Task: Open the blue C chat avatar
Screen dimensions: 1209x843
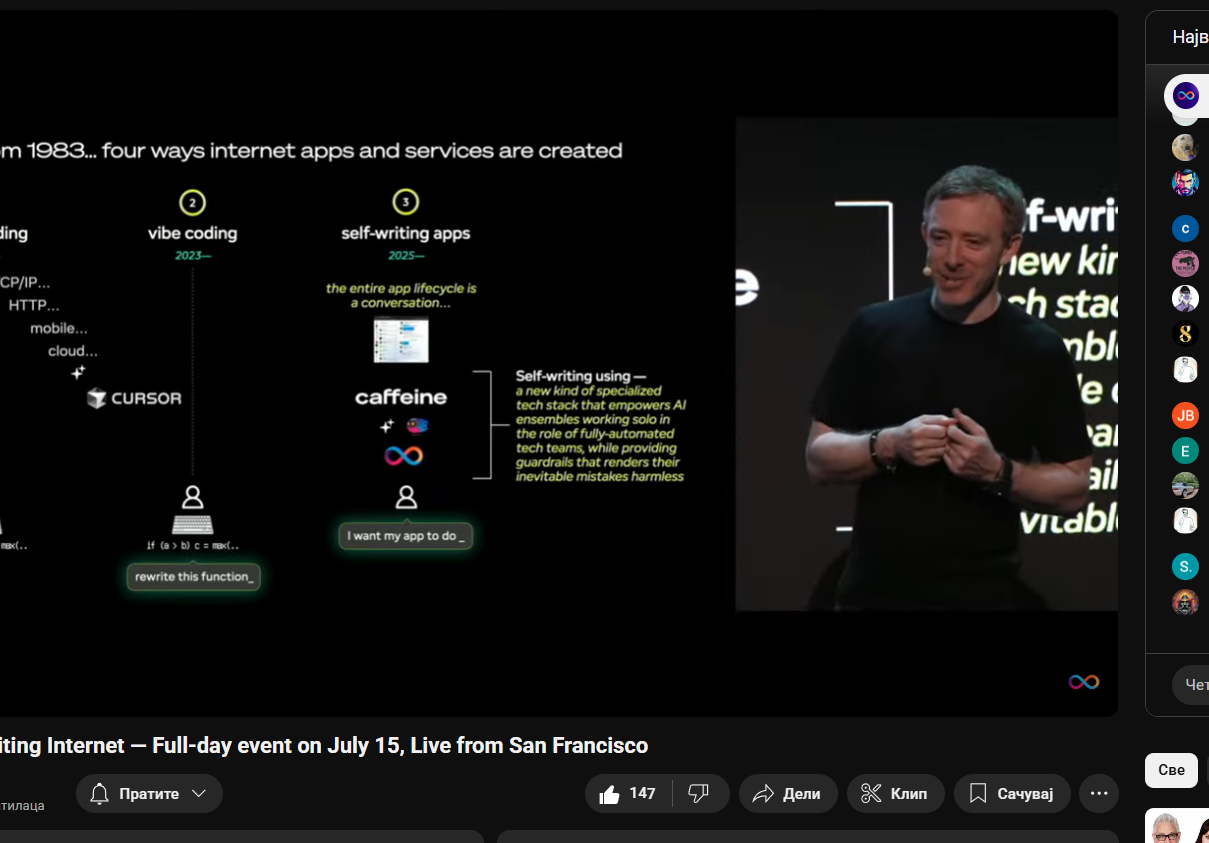Action: pos(1185,228)
